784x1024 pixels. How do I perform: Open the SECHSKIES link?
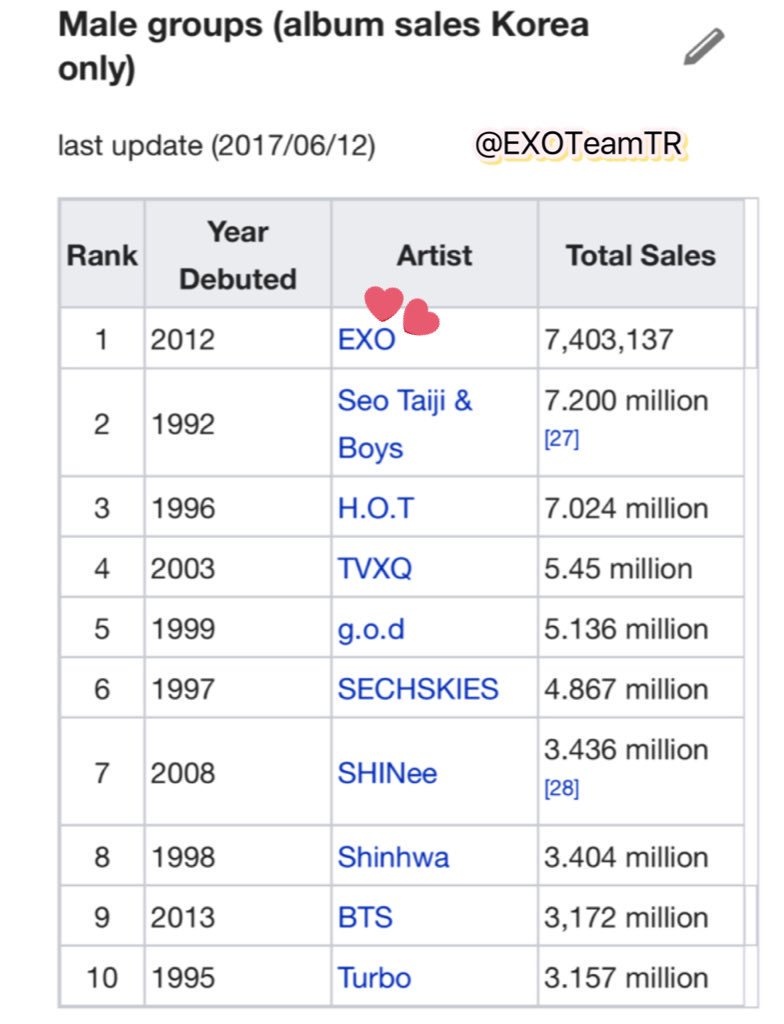[418, 689]
